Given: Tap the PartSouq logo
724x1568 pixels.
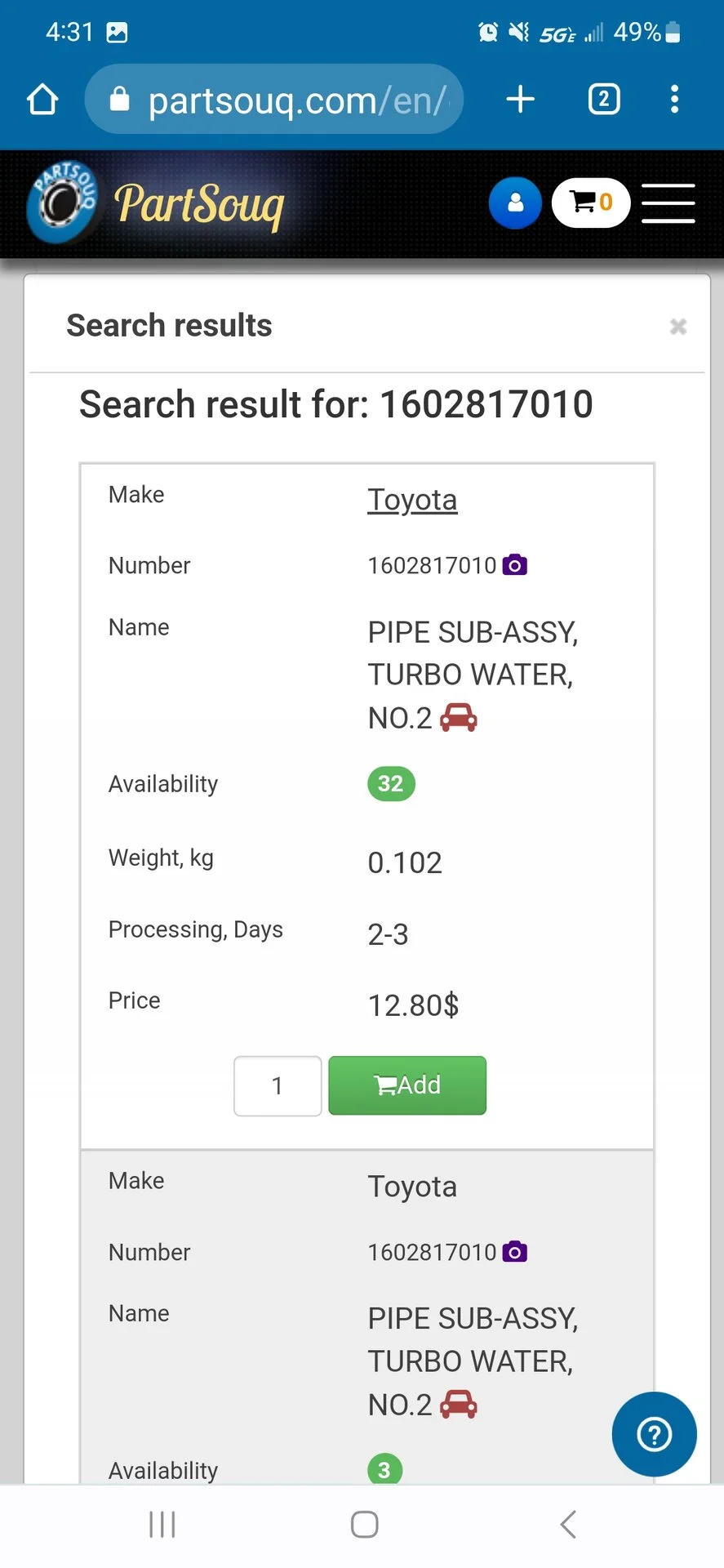Looking at the screenshot, I should coord(157,203).
